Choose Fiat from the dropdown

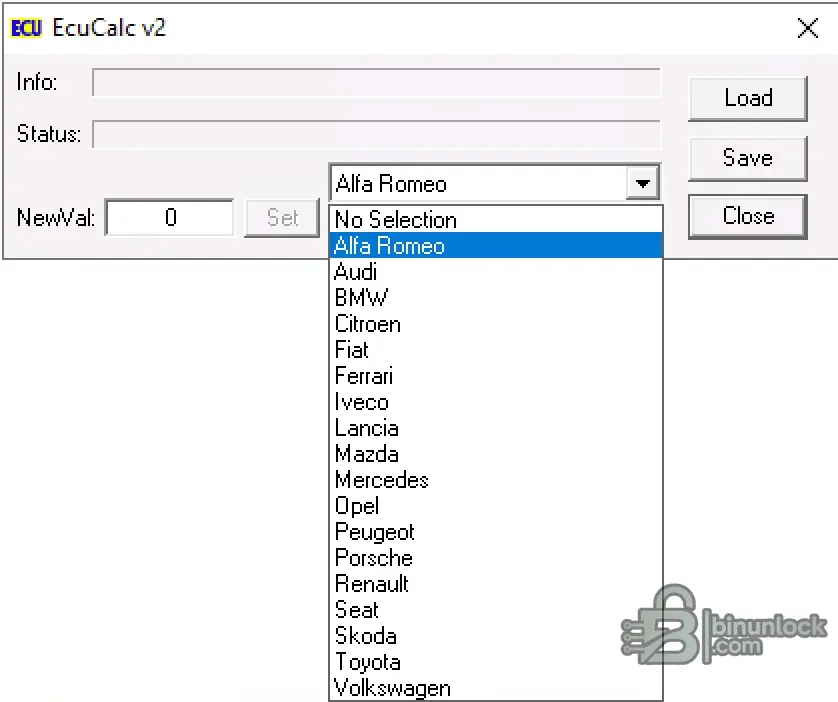pyautogui.click(x=352, y=350)
